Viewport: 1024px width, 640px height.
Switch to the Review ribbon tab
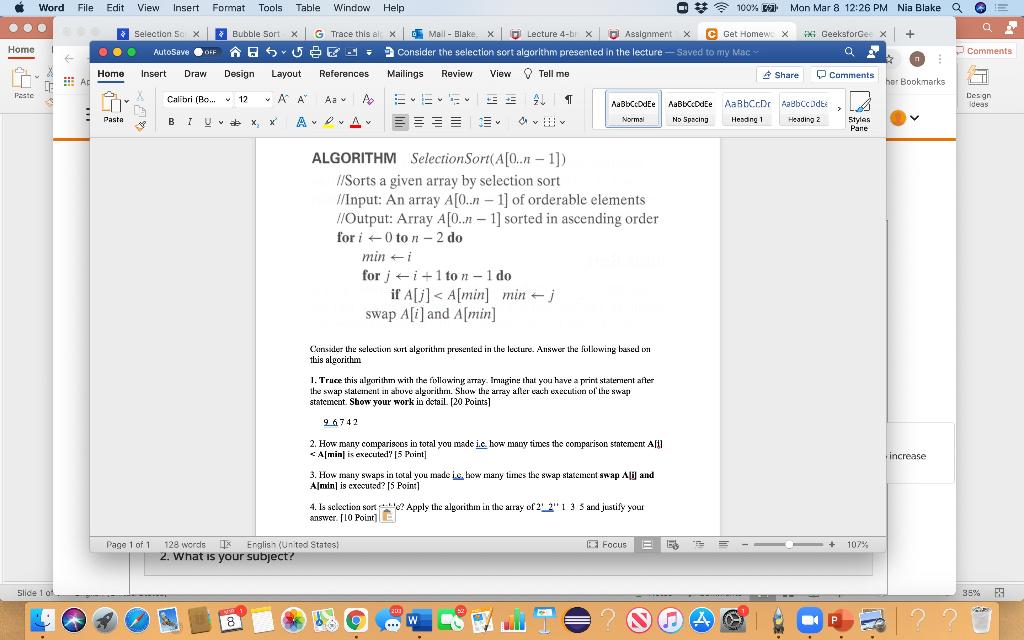[x=456, y=73]
